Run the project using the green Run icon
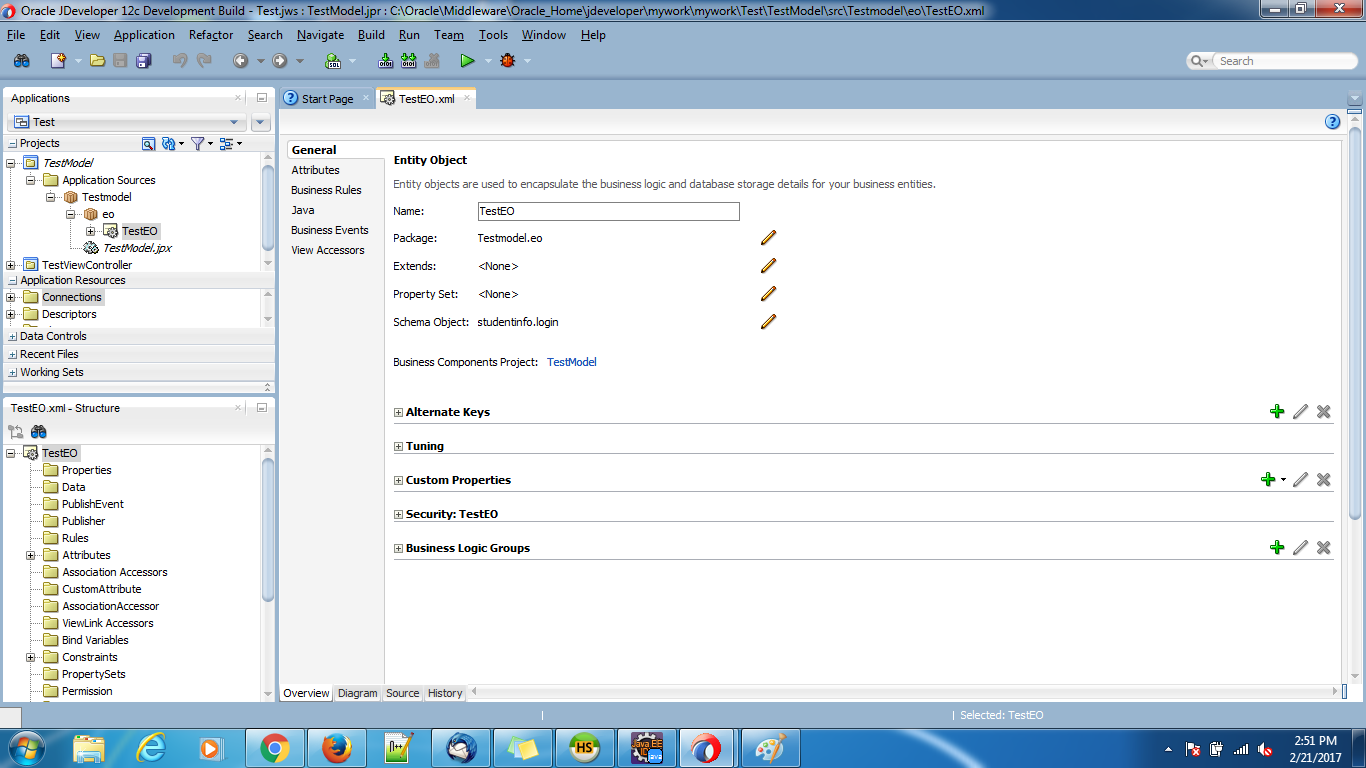The width and height of the screenshot is (1366, 768). point(466,60)
